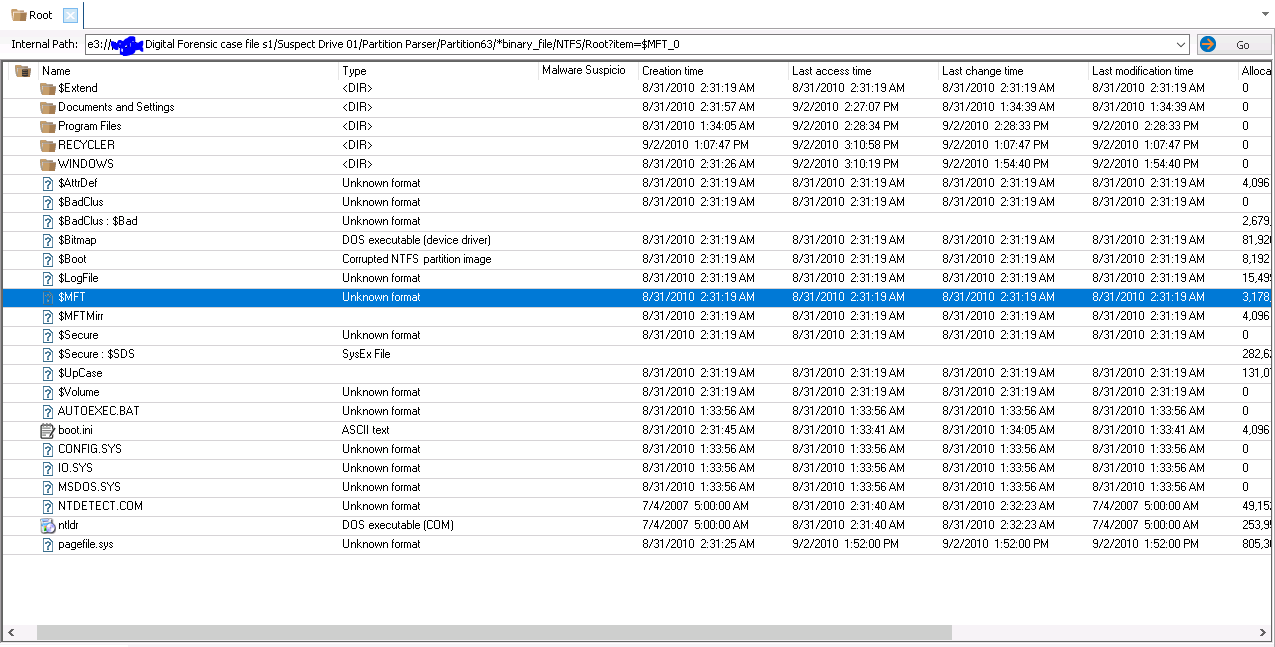The image size is (1275, 647).
Task: Click RECYCLER creation time 9/2/2010 1:07:47 PM
Action: [695, 145]
